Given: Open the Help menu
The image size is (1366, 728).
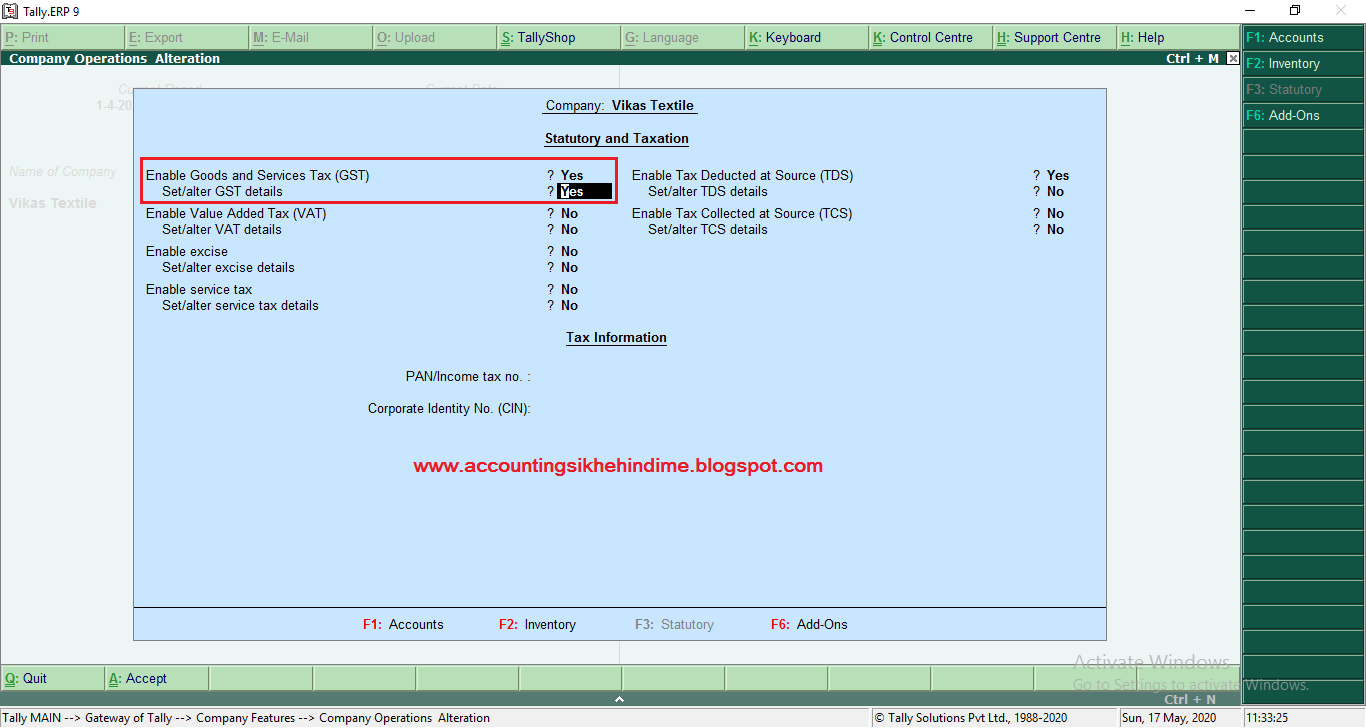Looking at the screenshot, I should 1178,37.
